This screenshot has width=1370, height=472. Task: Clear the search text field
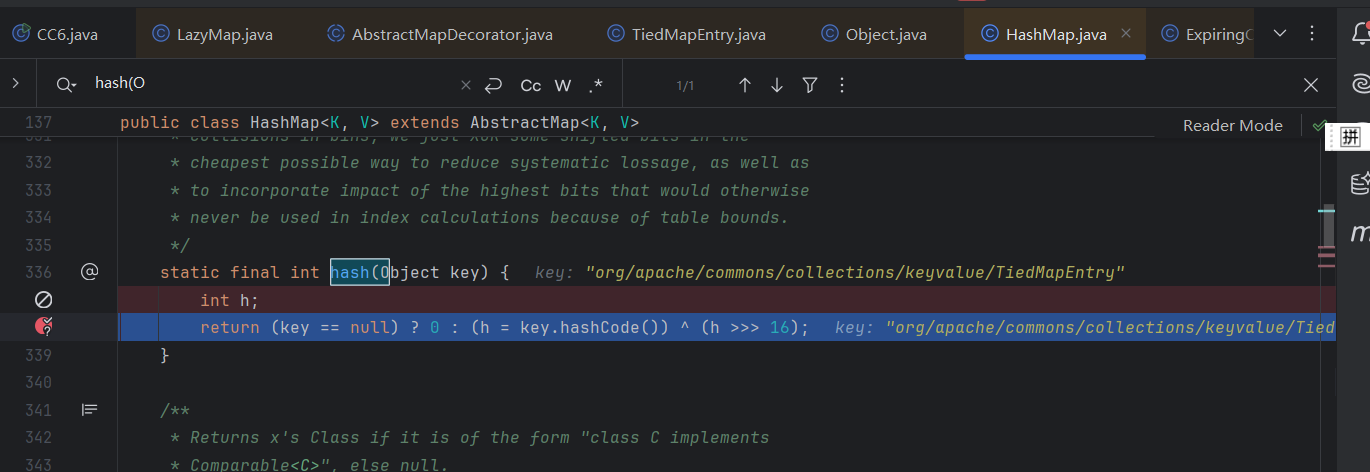pyautogui.click(x=465, y=85)
